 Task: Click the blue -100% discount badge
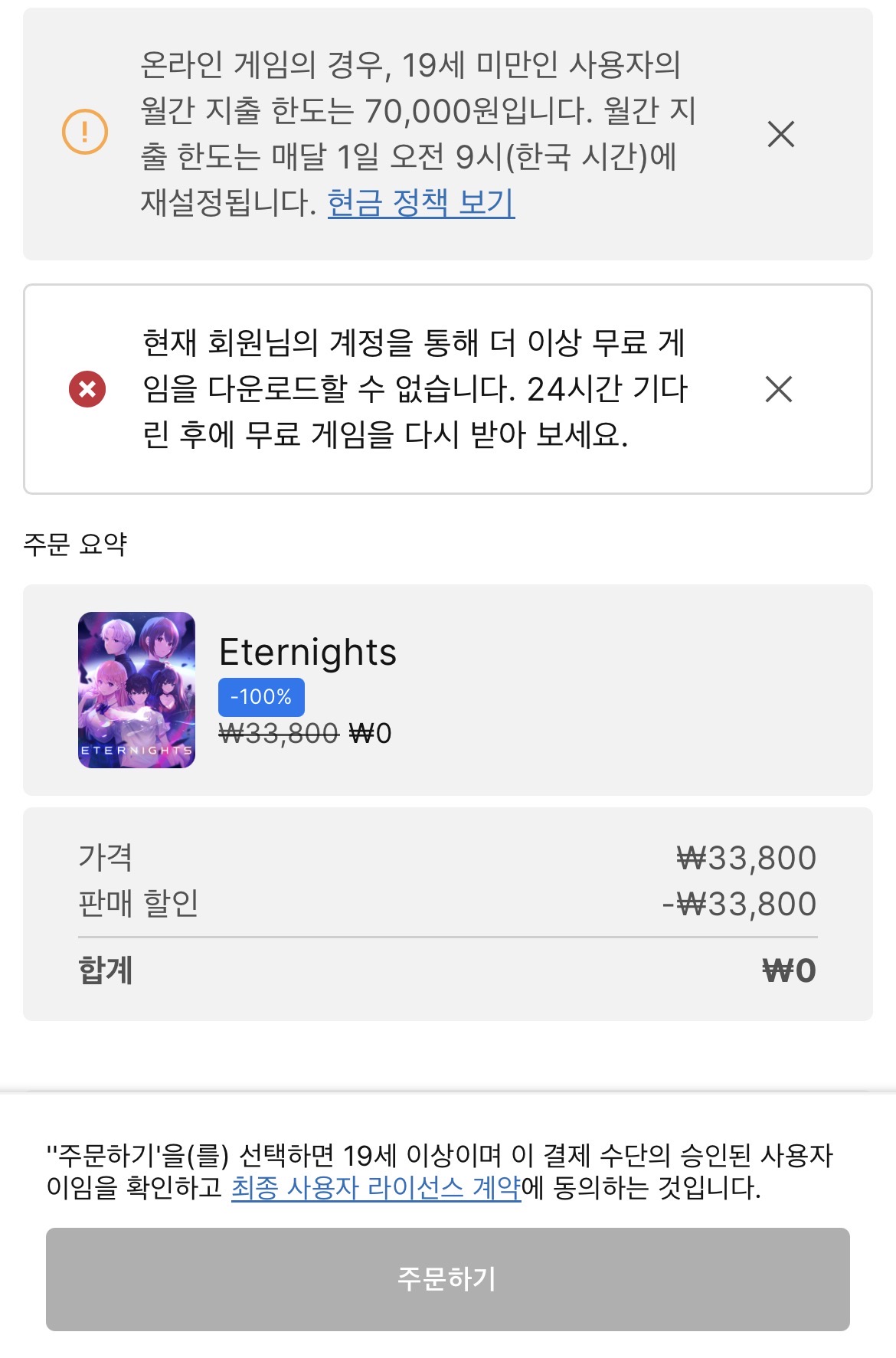pos(261,697)
